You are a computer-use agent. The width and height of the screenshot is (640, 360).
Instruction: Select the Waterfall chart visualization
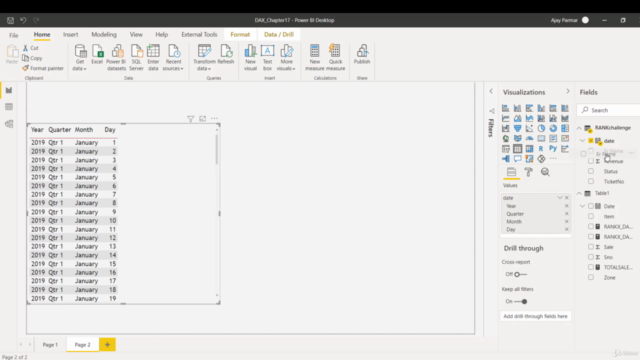(506, 129)
